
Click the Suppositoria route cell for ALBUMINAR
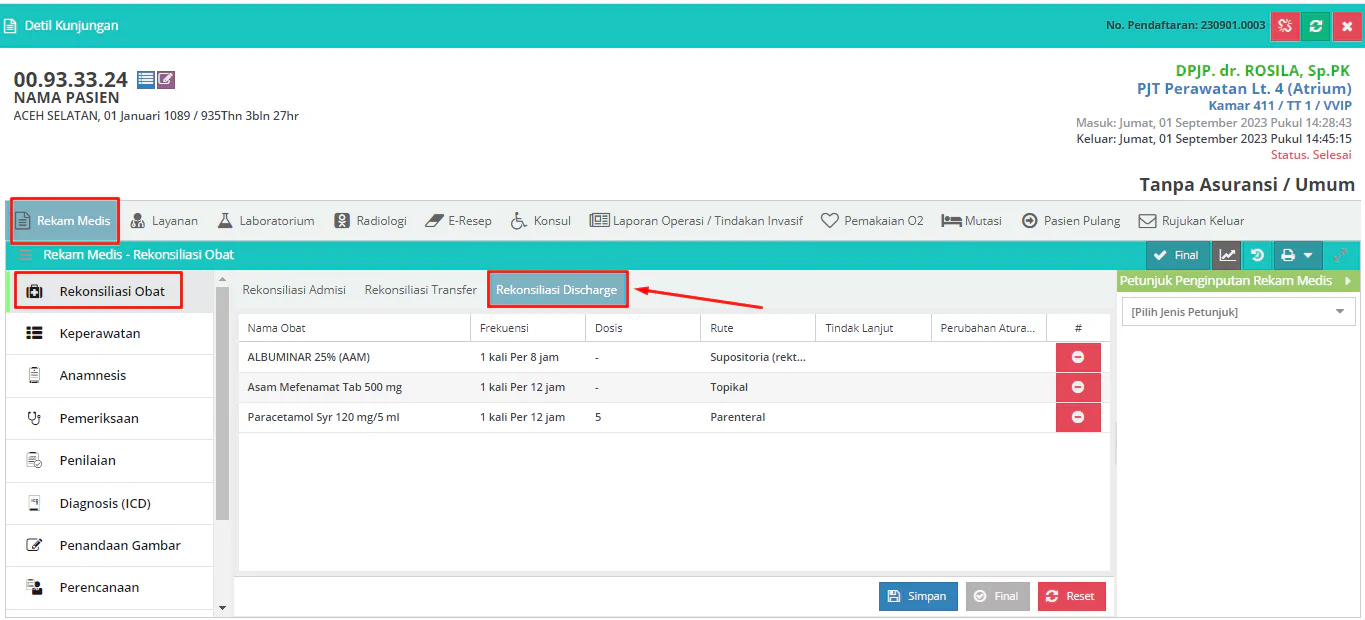click(758, 357)
